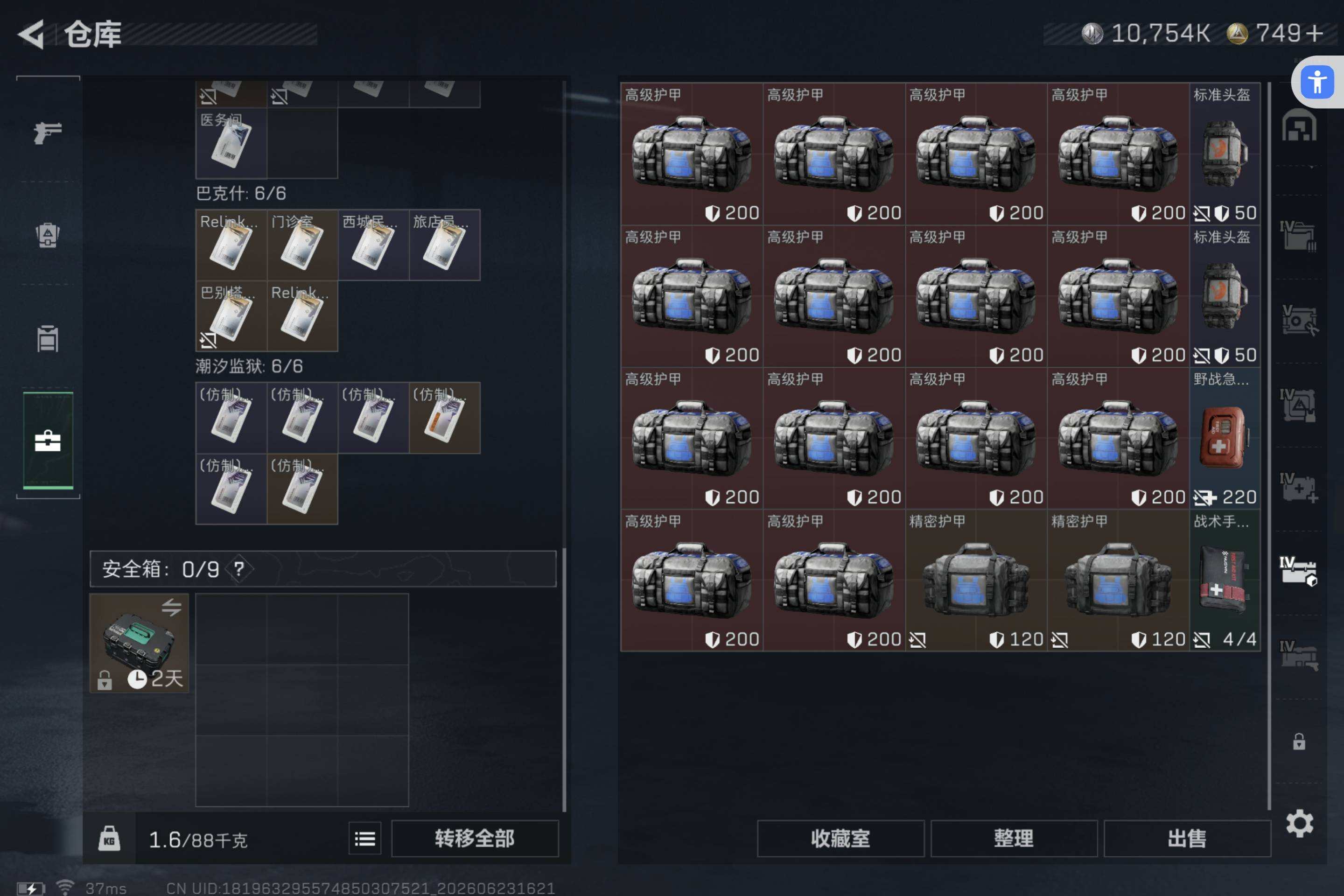Select the 野战急救 red medkit item
Viewport: 1344px width, 896px height.
pos(1224,438)
